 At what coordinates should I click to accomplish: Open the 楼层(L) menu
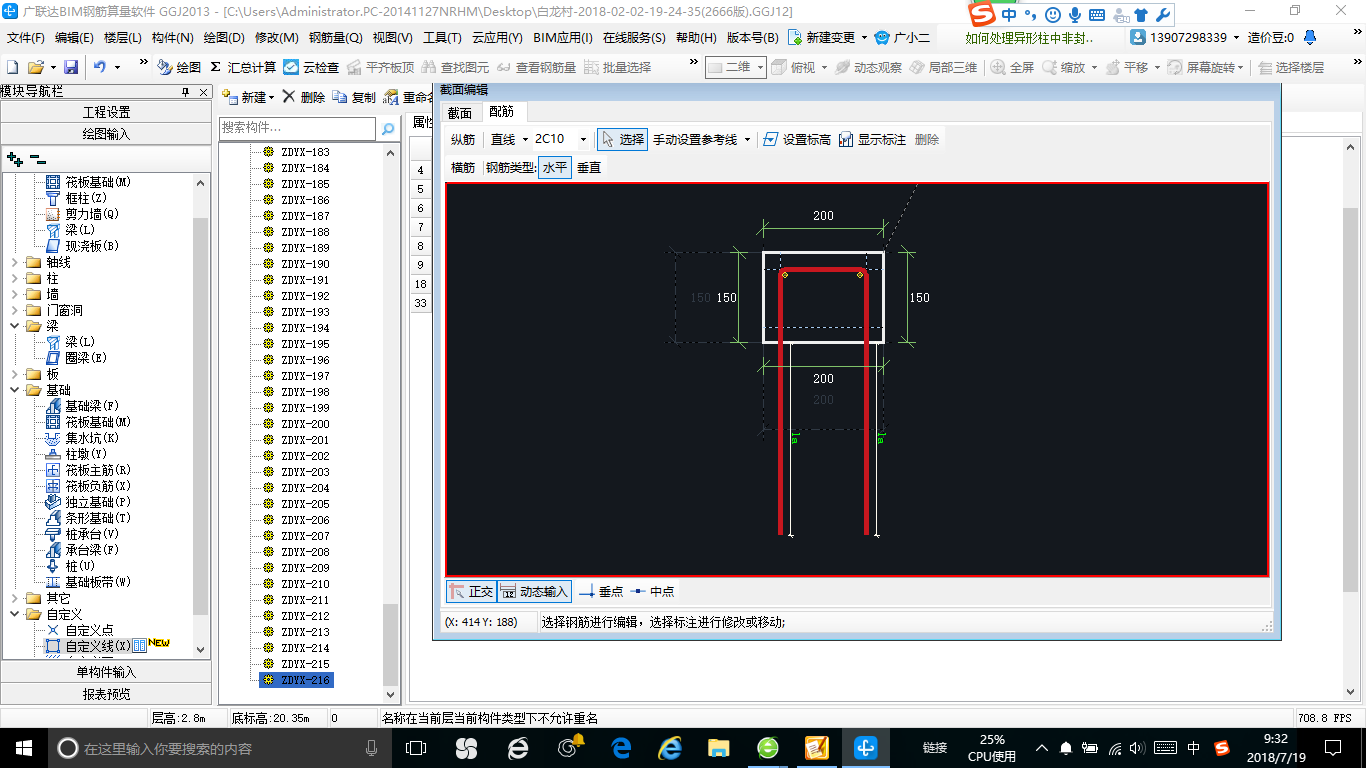pos(123,37)
